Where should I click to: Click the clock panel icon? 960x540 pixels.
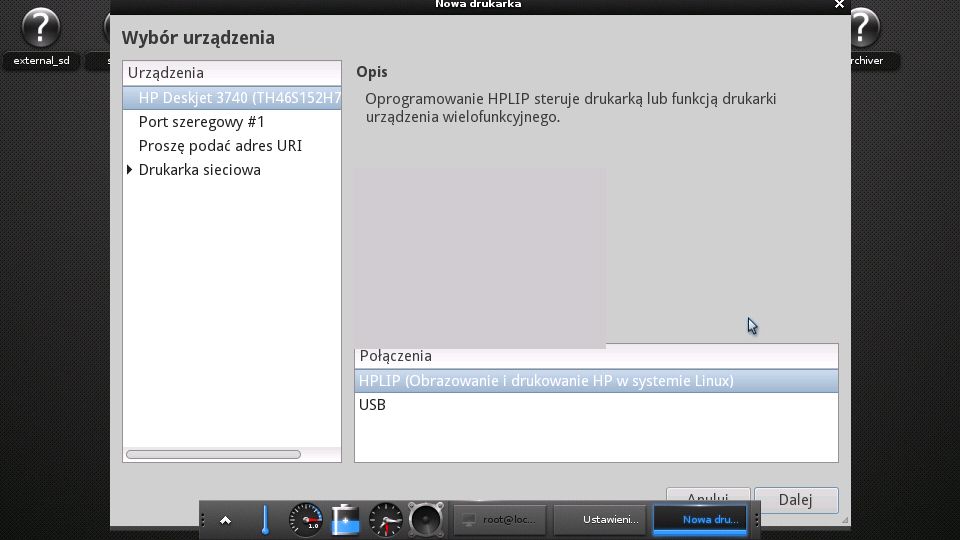coord(386,520)
